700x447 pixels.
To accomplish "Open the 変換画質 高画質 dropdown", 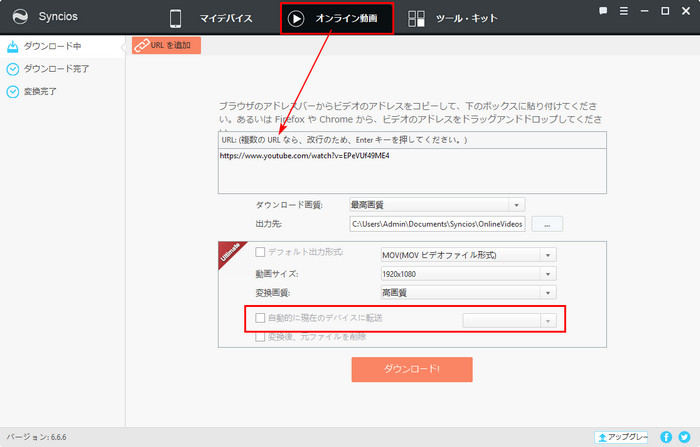I will click(x=468, y=292).
